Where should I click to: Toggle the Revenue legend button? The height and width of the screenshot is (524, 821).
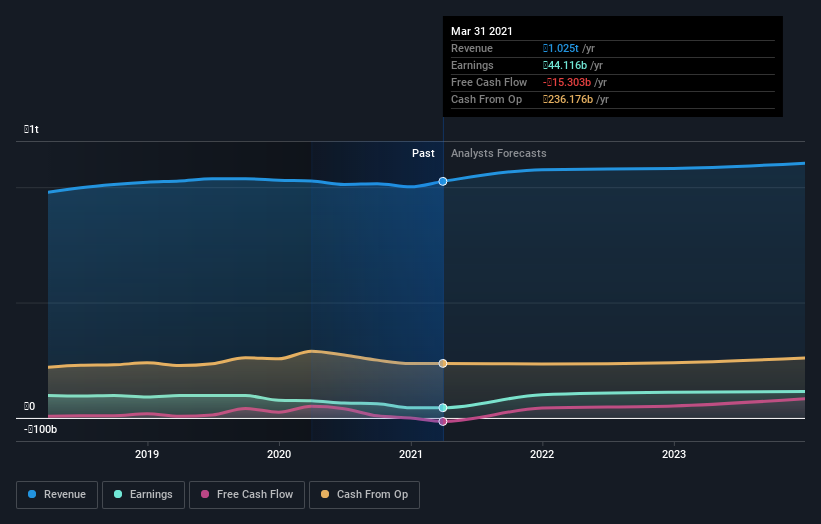[57, 495]
